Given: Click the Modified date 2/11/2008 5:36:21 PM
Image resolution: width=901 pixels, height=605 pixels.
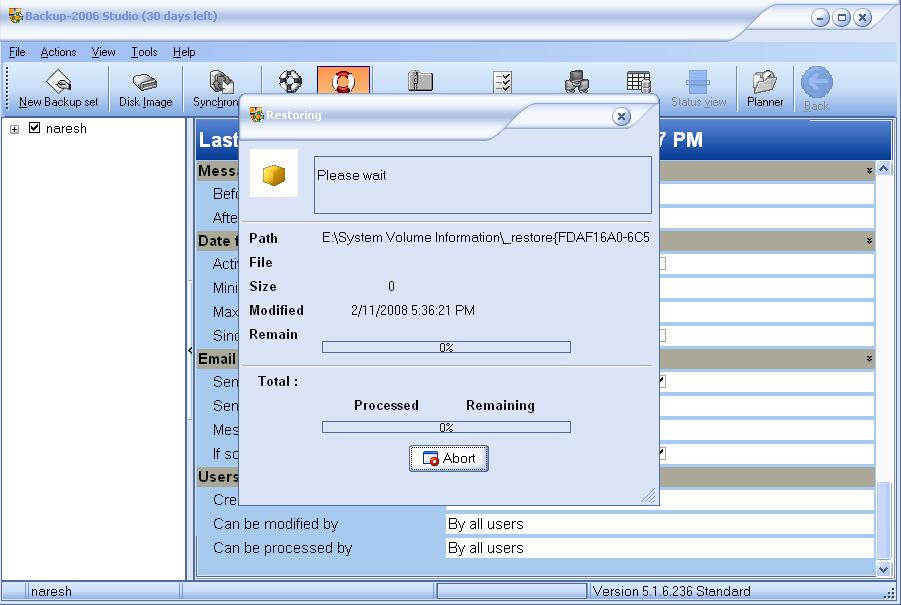Looking at the screenshot, I should coord(413,311).
